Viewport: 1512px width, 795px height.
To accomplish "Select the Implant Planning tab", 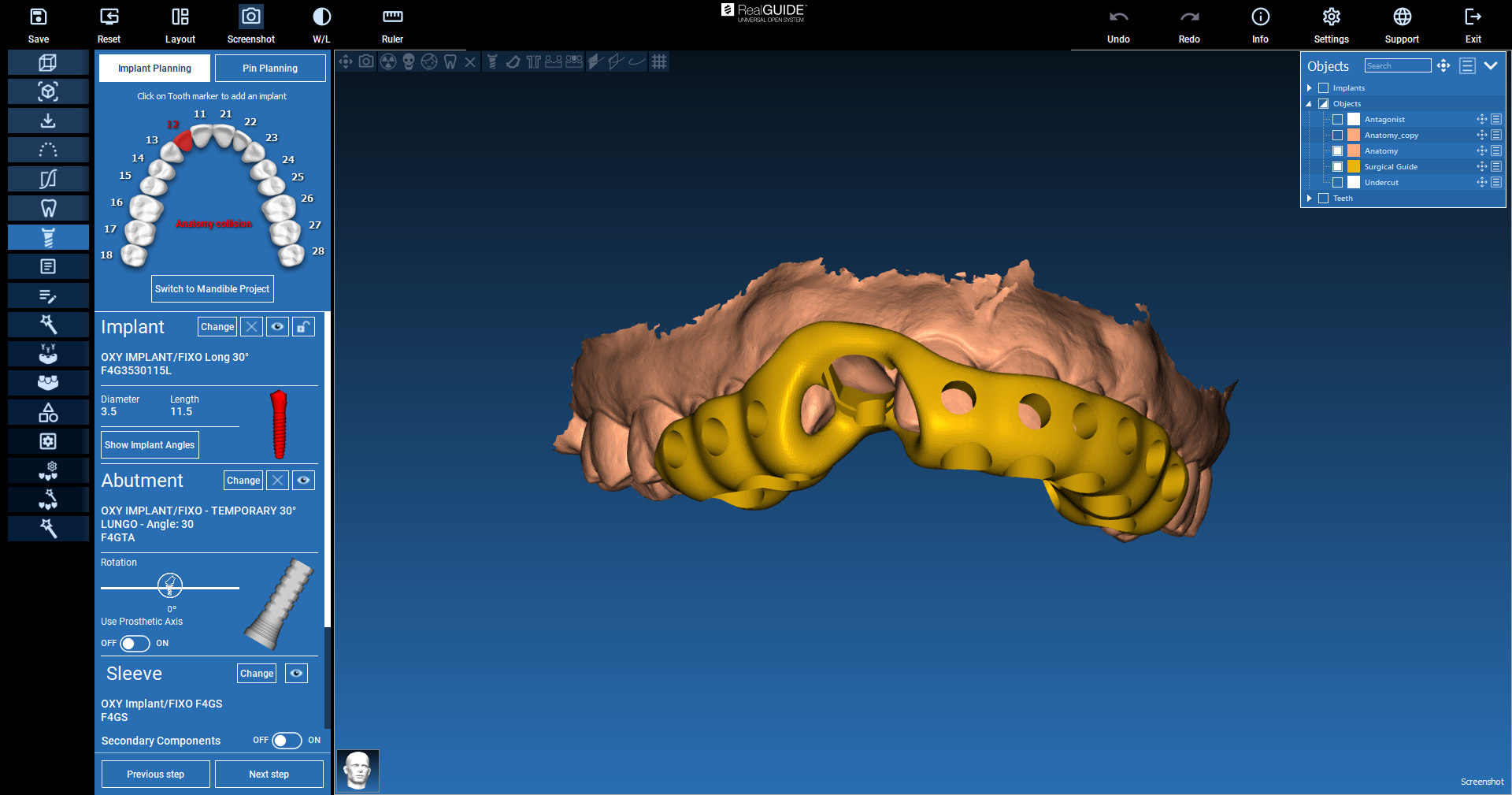I will click(x=154, y=69).
